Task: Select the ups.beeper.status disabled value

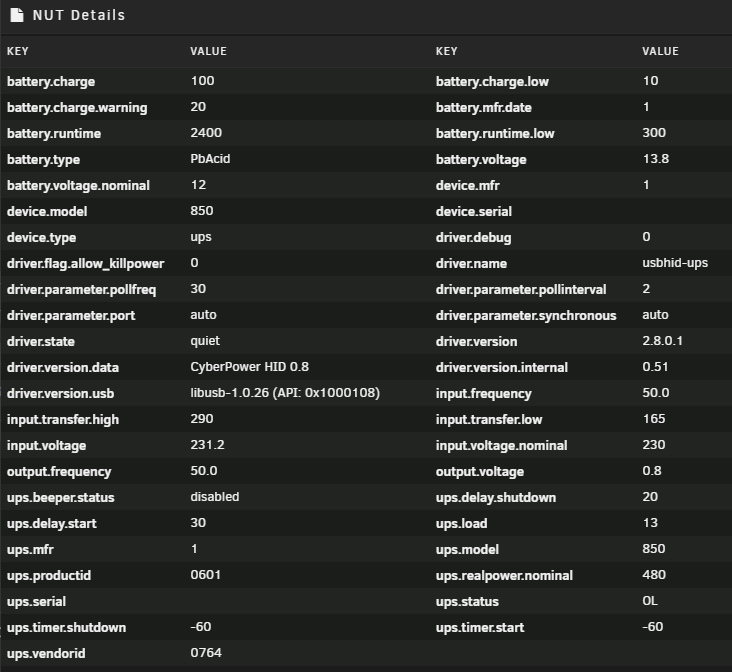Action: 214,496
